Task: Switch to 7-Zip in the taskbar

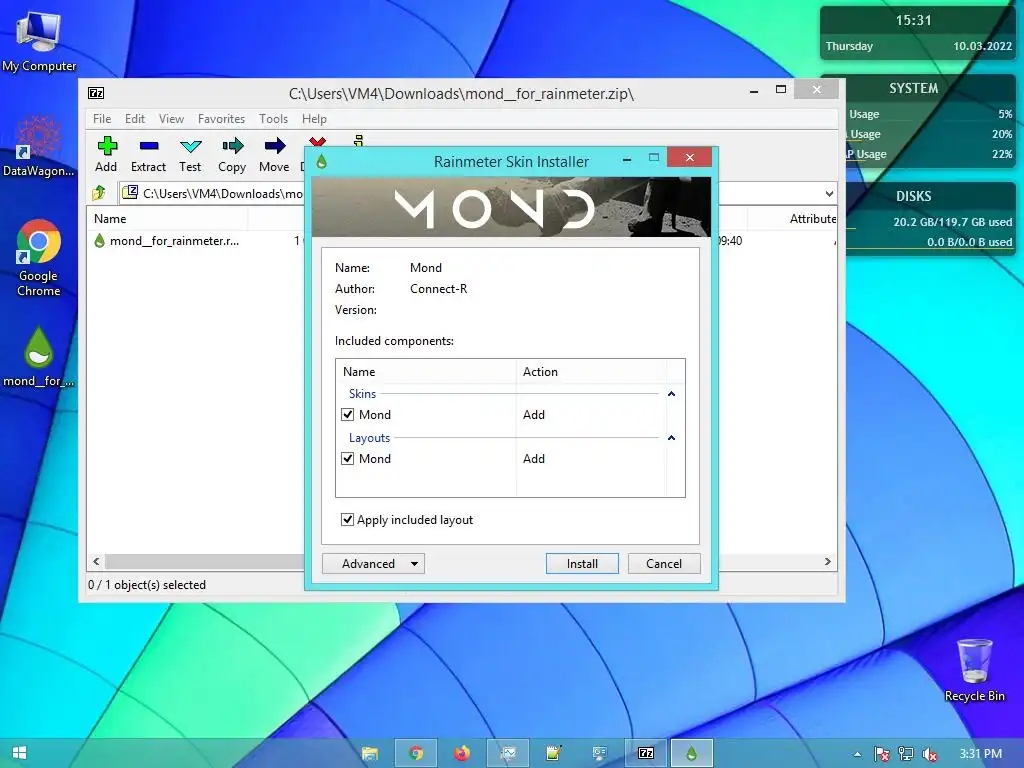Action: tap(646, 754)
